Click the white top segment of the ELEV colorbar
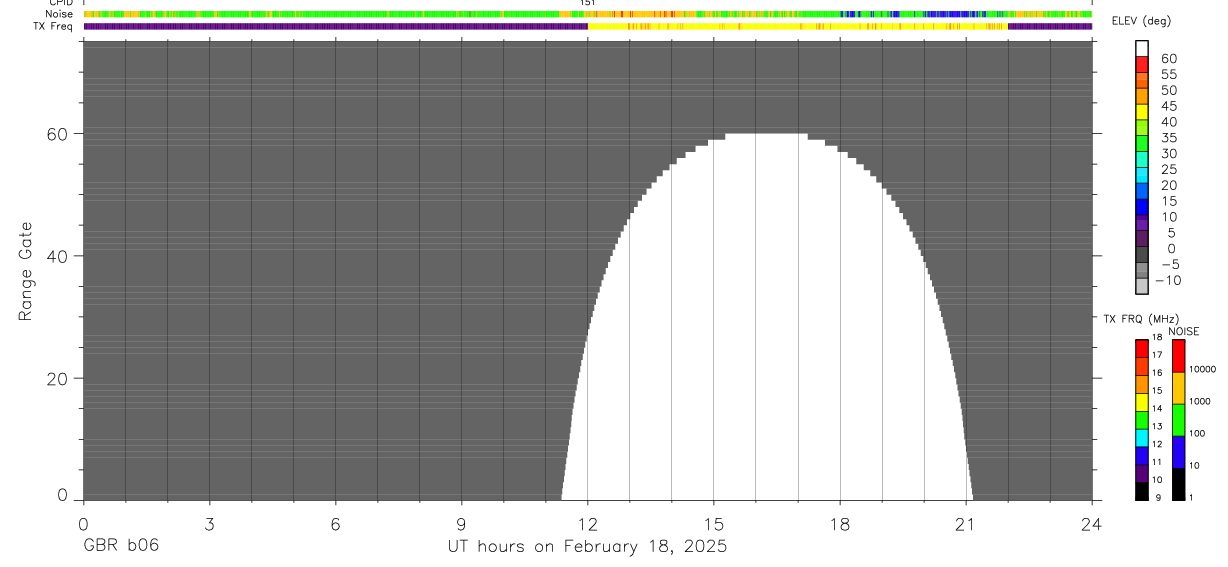The width and height of the screenshot is (1228, 567). point(1142,49)
